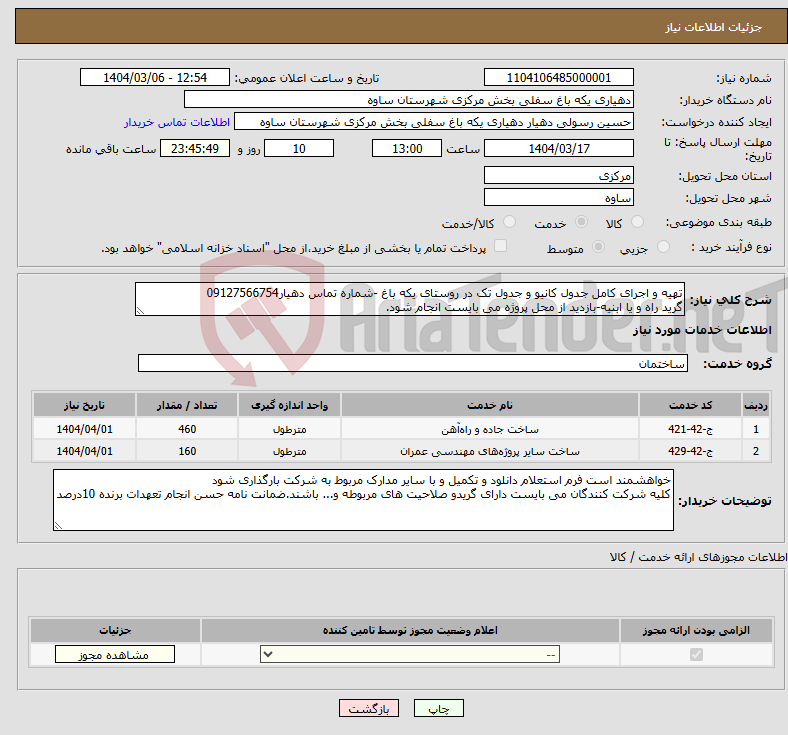Click service code ج-42-429 cell

pos(690,451)
